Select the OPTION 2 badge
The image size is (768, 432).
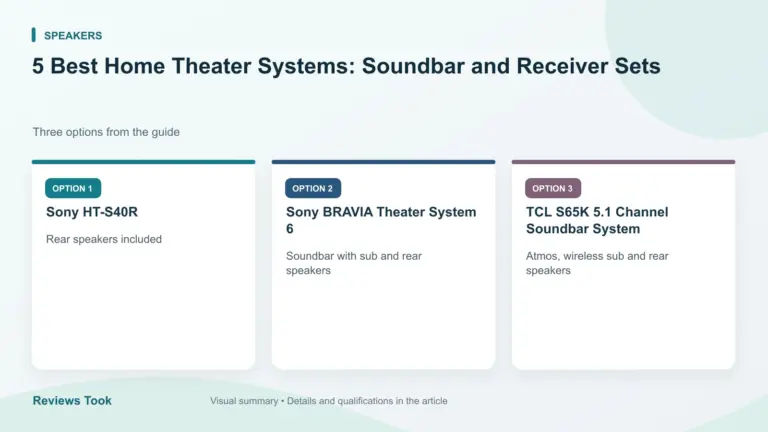click(x=313, y=188)
